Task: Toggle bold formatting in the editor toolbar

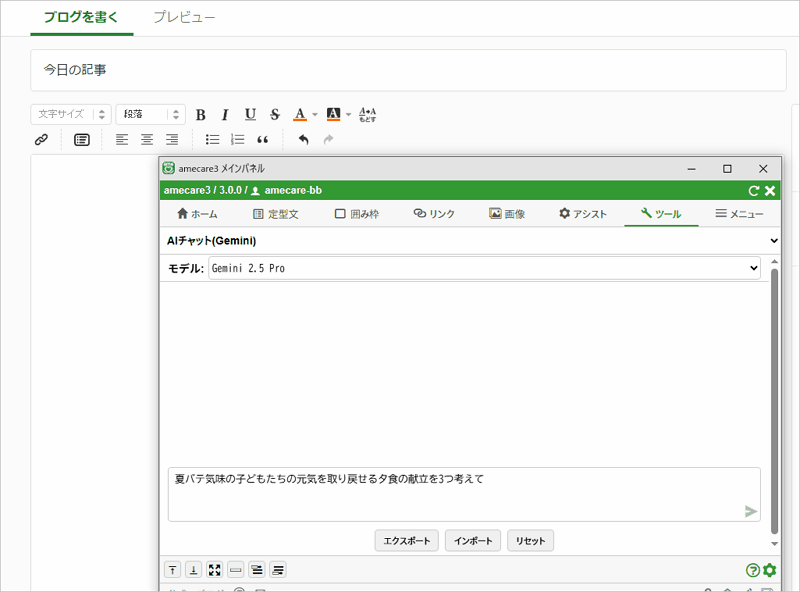Action: [x=200, y=115]
